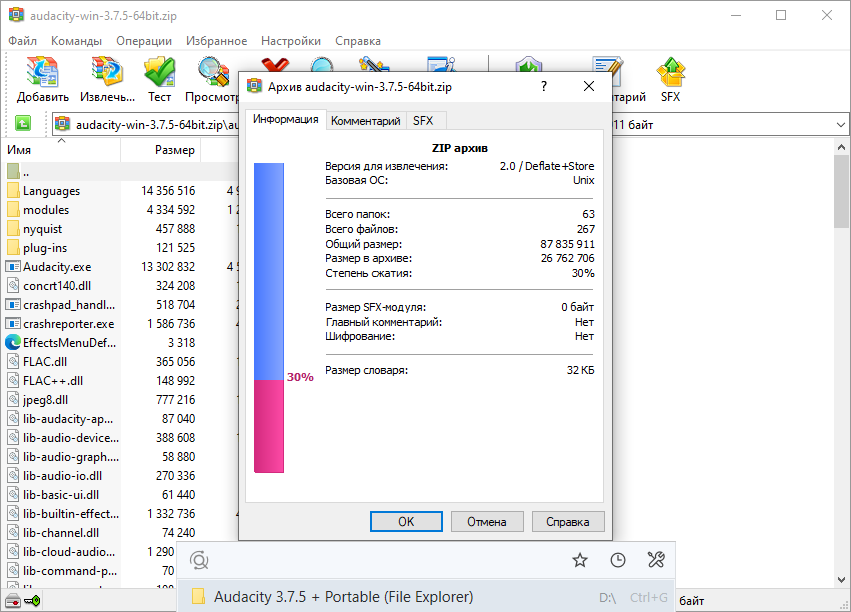Confirm the dialog with OK button
This screenshot has width=851, height=612.
point(406,521)
